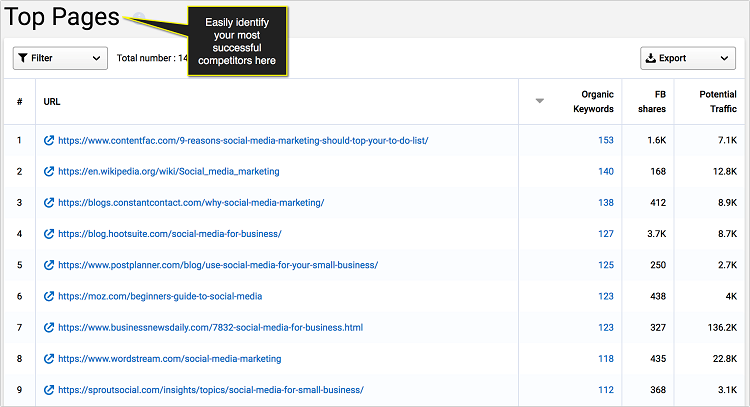Click sort arrow next to Organic Keywords
The height and width of the screenshot is (407, 750).
coord(540,101)
